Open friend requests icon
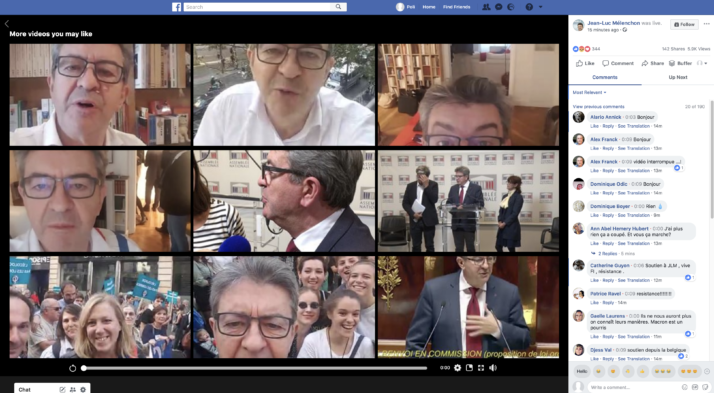714x393 pixels. click(486, 7)
